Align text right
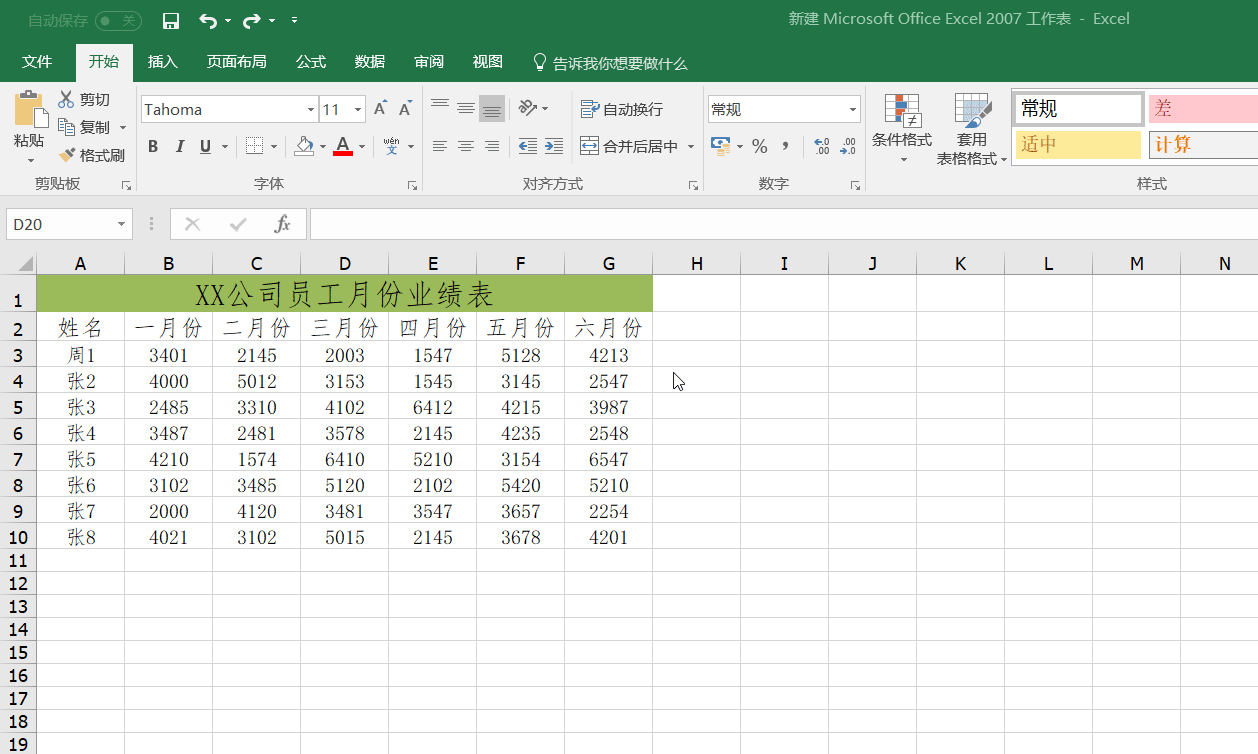Screen dimensions: 1258x754 point(492,146)
